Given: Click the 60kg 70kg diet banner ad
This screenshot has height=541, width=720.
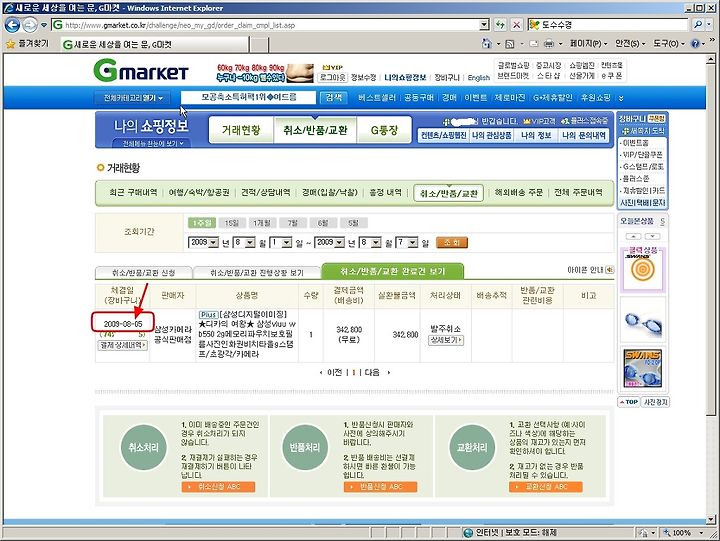Looking at the screenshot, I should tap(265, 73).
